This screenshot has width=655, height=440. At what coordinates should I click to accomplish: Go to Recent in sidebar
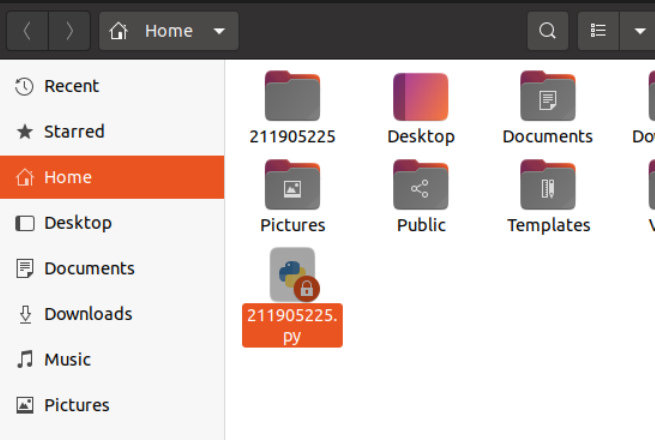[71, 86]
